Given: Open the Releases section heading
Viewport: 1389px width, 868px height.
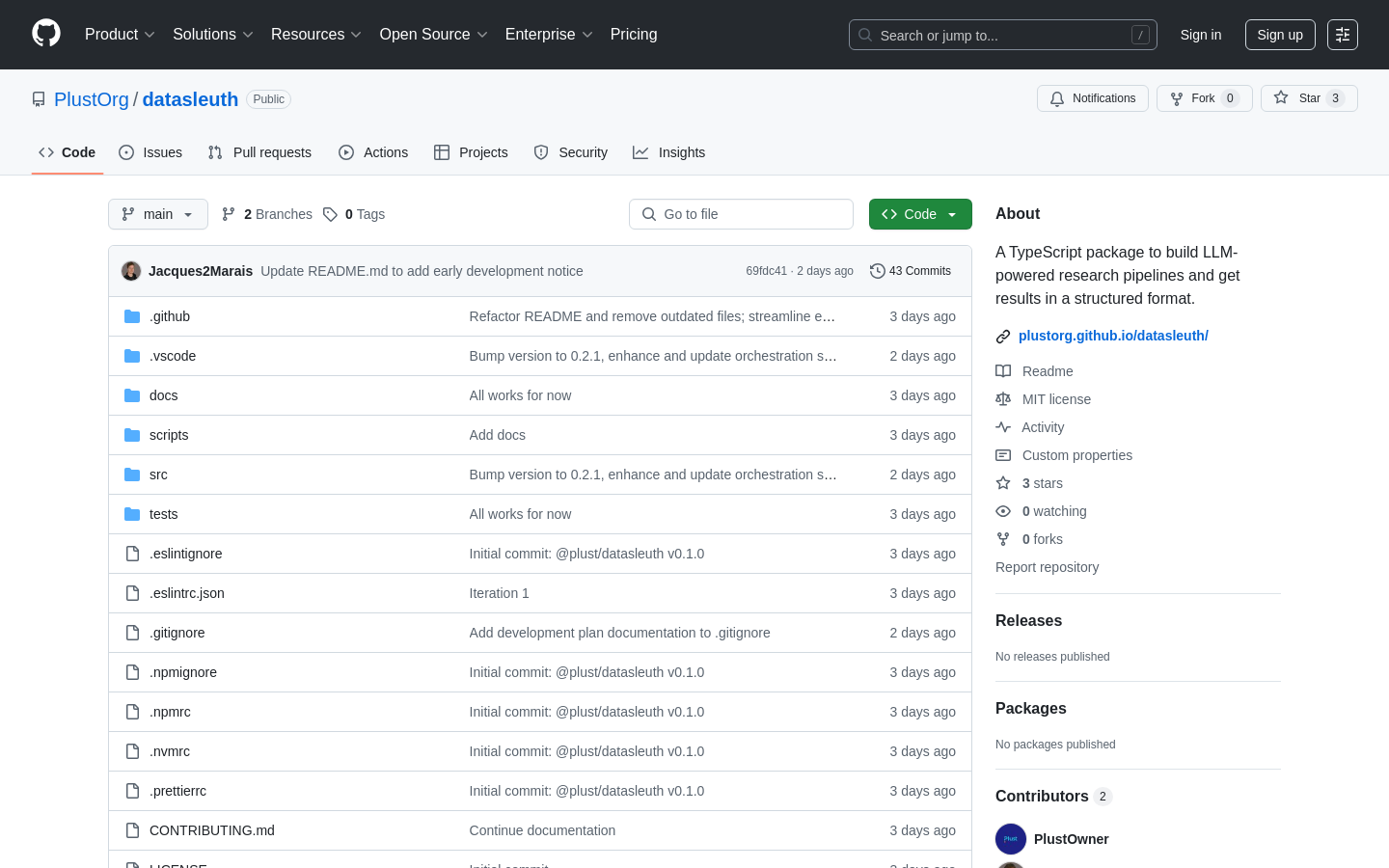Looking at the screenshot, I should (1028, 621).
